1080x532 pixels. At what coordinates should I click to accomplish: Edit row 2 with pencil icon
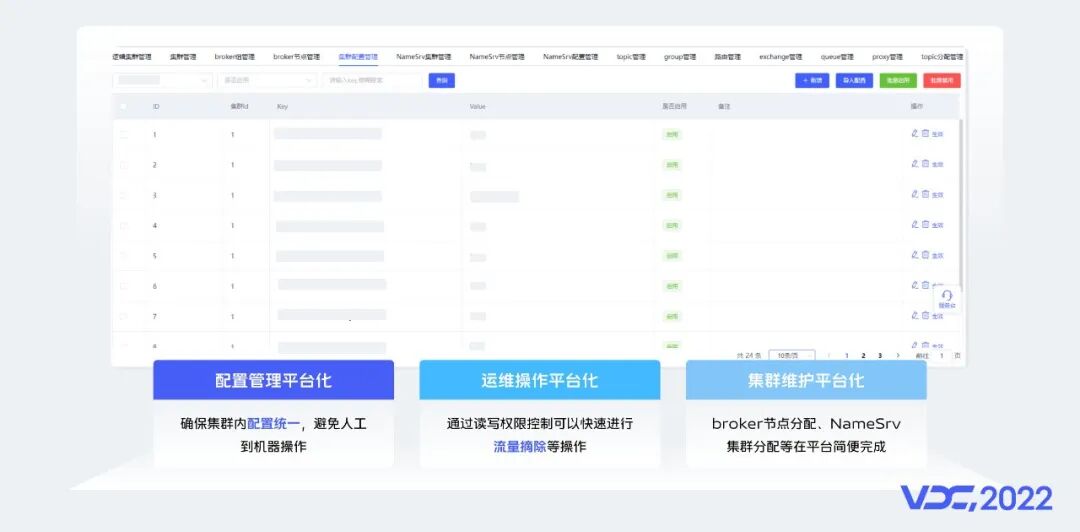(915, 164)
